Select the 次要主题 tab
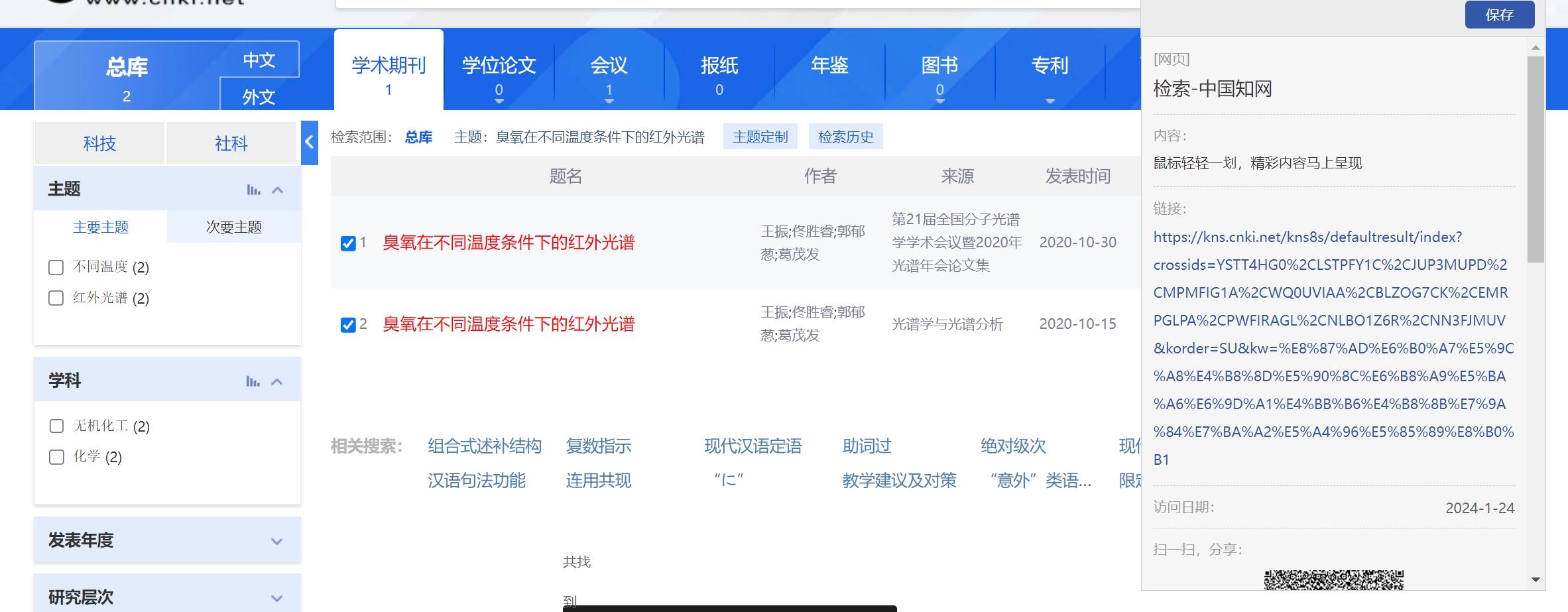Screen dimensions: 1568x612 click(x=233, y=227)
